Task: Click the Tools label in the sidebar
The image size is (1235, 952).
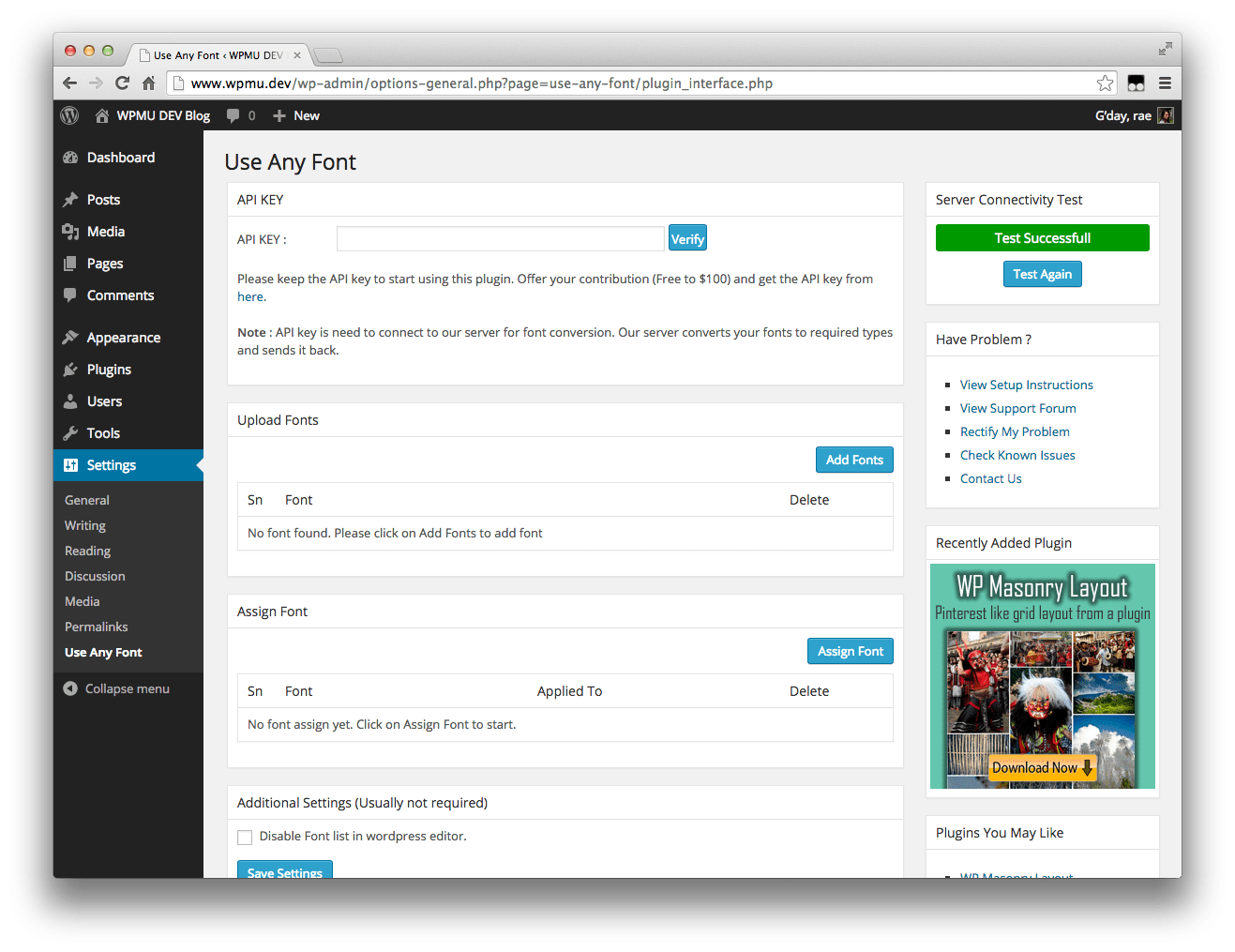Action: [x=103, y=433]
